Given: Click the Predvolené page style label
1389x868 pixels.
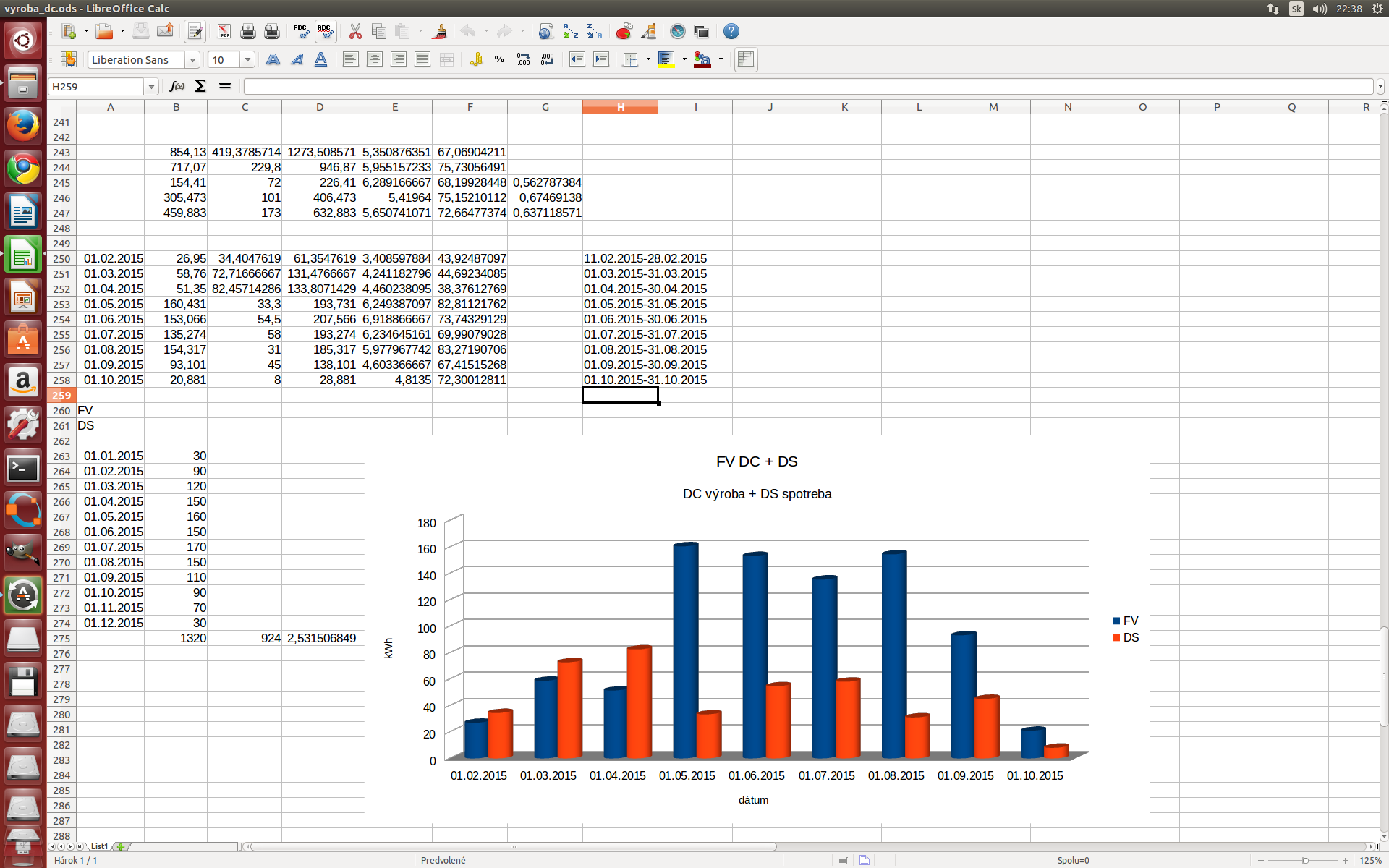Looking at the screenshot, I should [443, 860].
